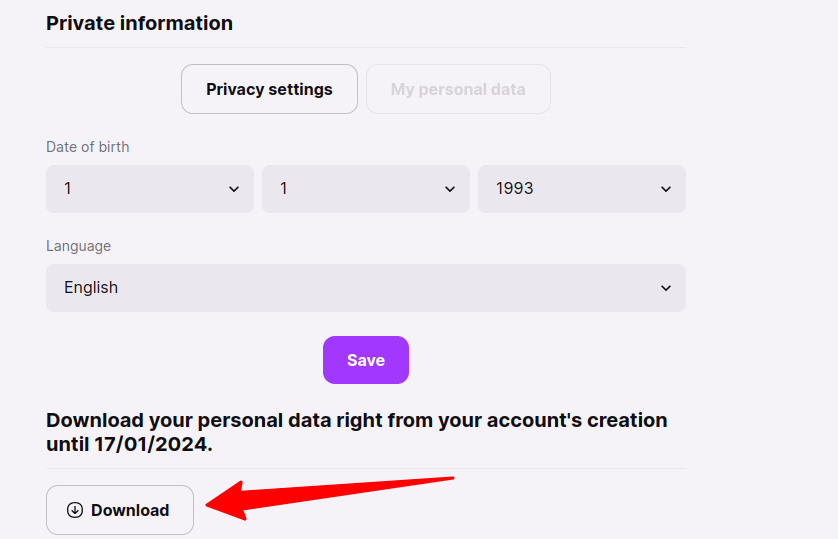Click the purple Save button
Image resolution: width=838 pixels, height=539 pixels.
(x=366, y=360)
